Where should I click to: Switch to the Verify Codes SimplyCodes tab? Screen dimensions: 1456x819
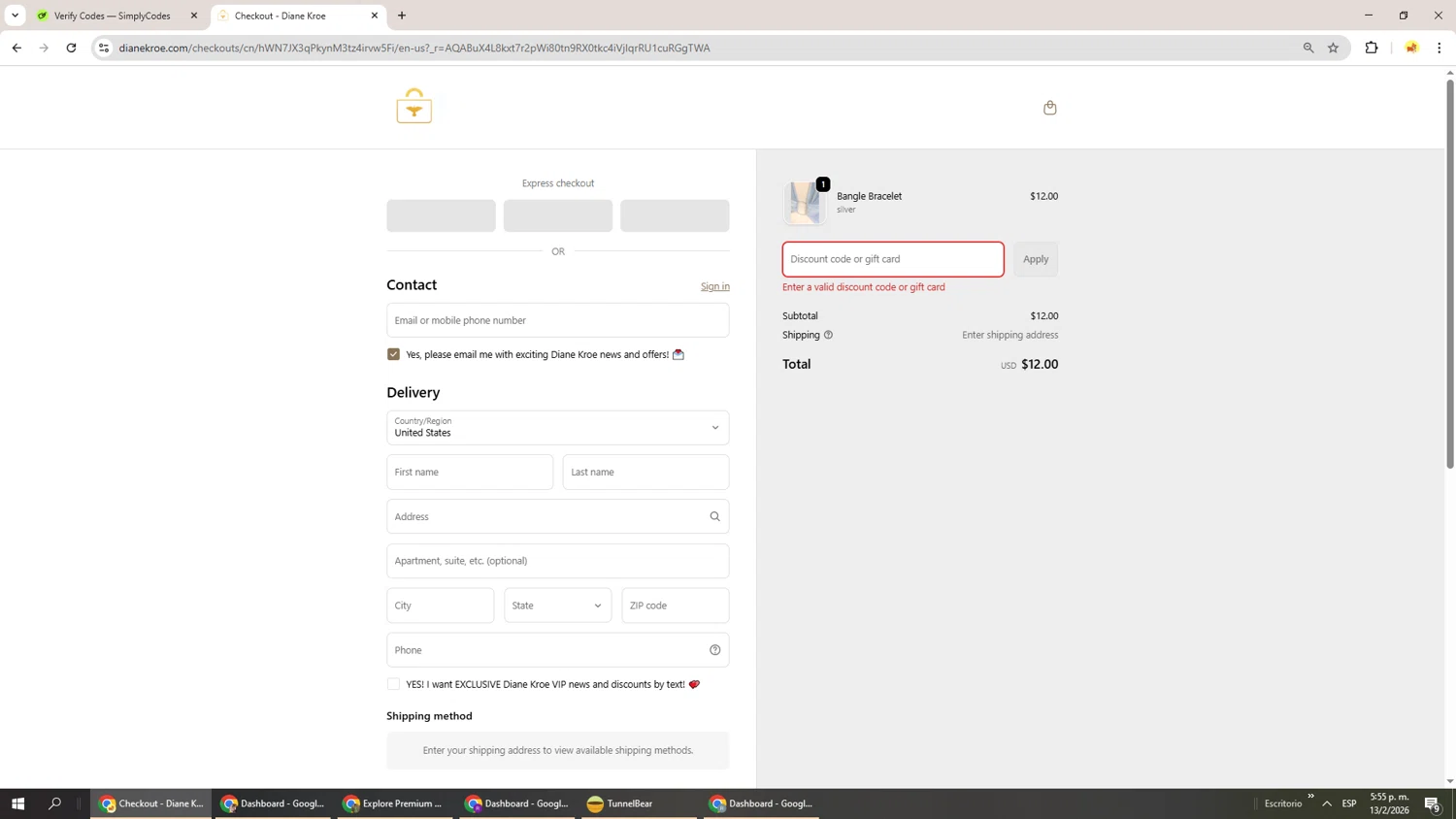pyautogui.click(x=112, y=16)
